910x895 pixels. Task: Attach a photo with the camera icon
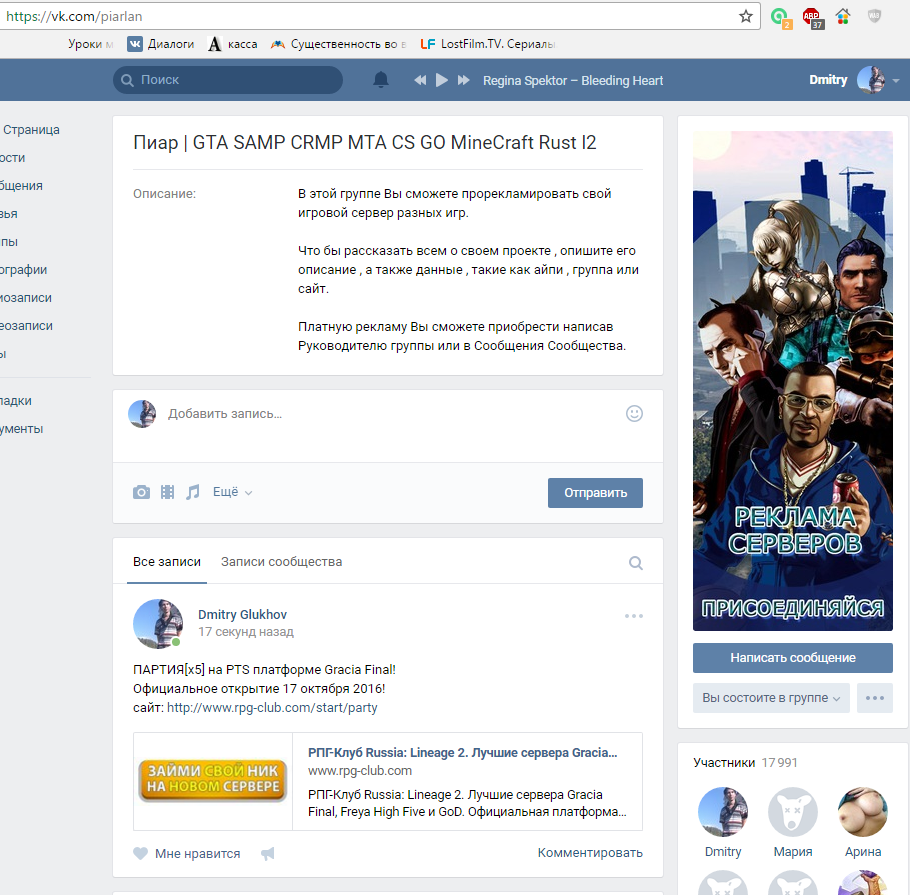(141, 492)
